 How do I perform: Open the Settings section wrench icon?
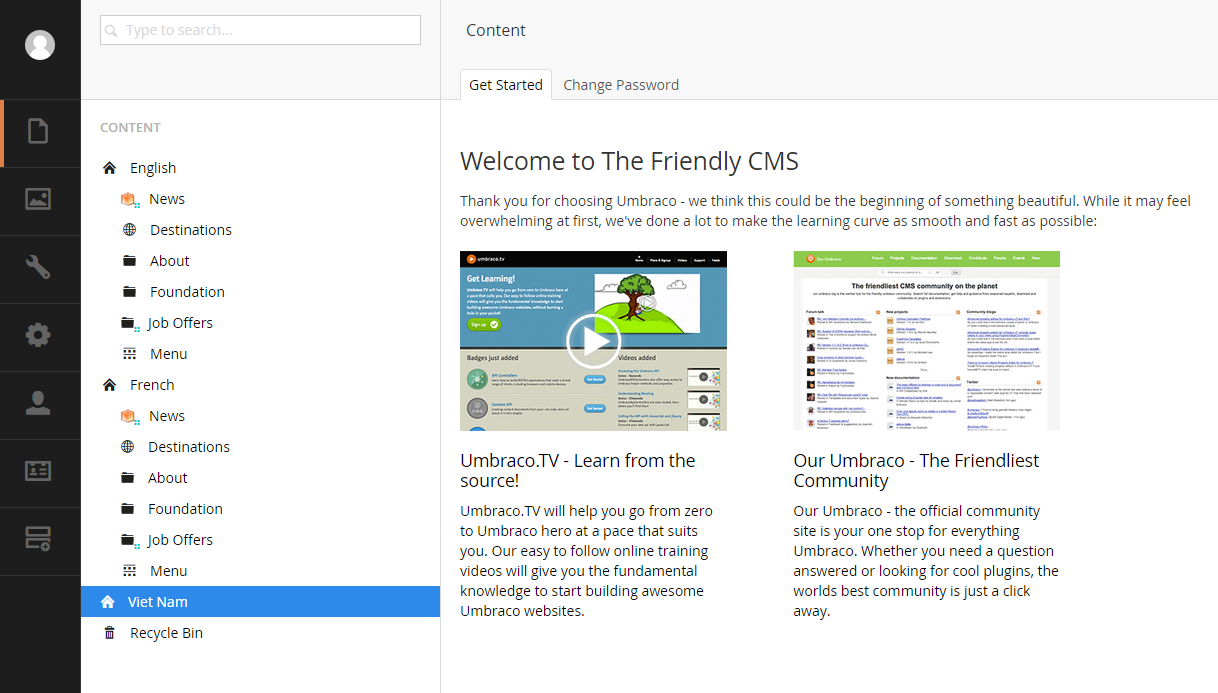[x=38, y=267]
